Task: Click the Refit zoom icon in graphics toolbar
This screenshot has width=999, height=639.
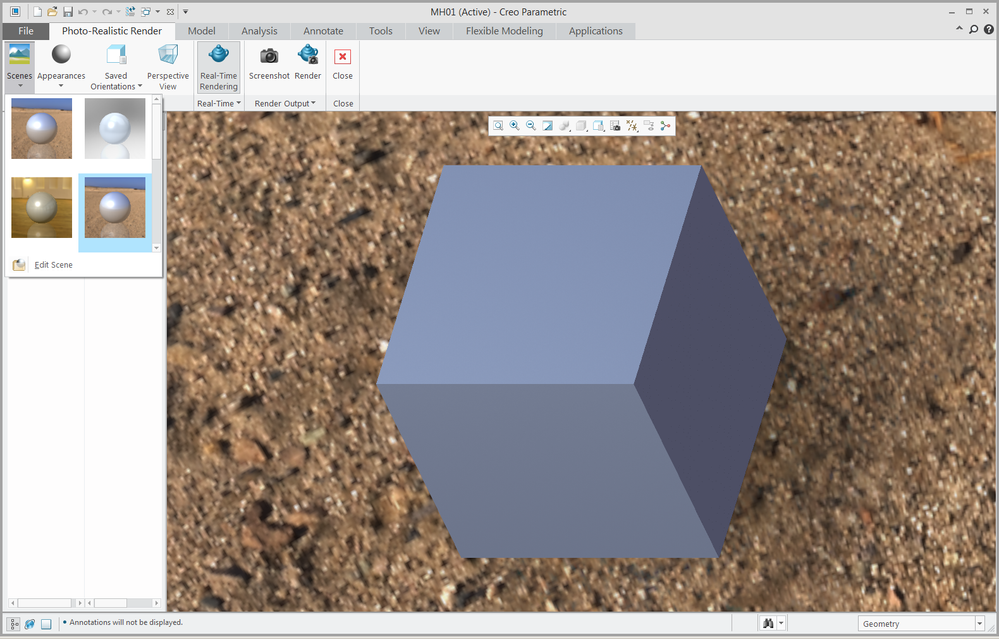Action: click(498, 126)
